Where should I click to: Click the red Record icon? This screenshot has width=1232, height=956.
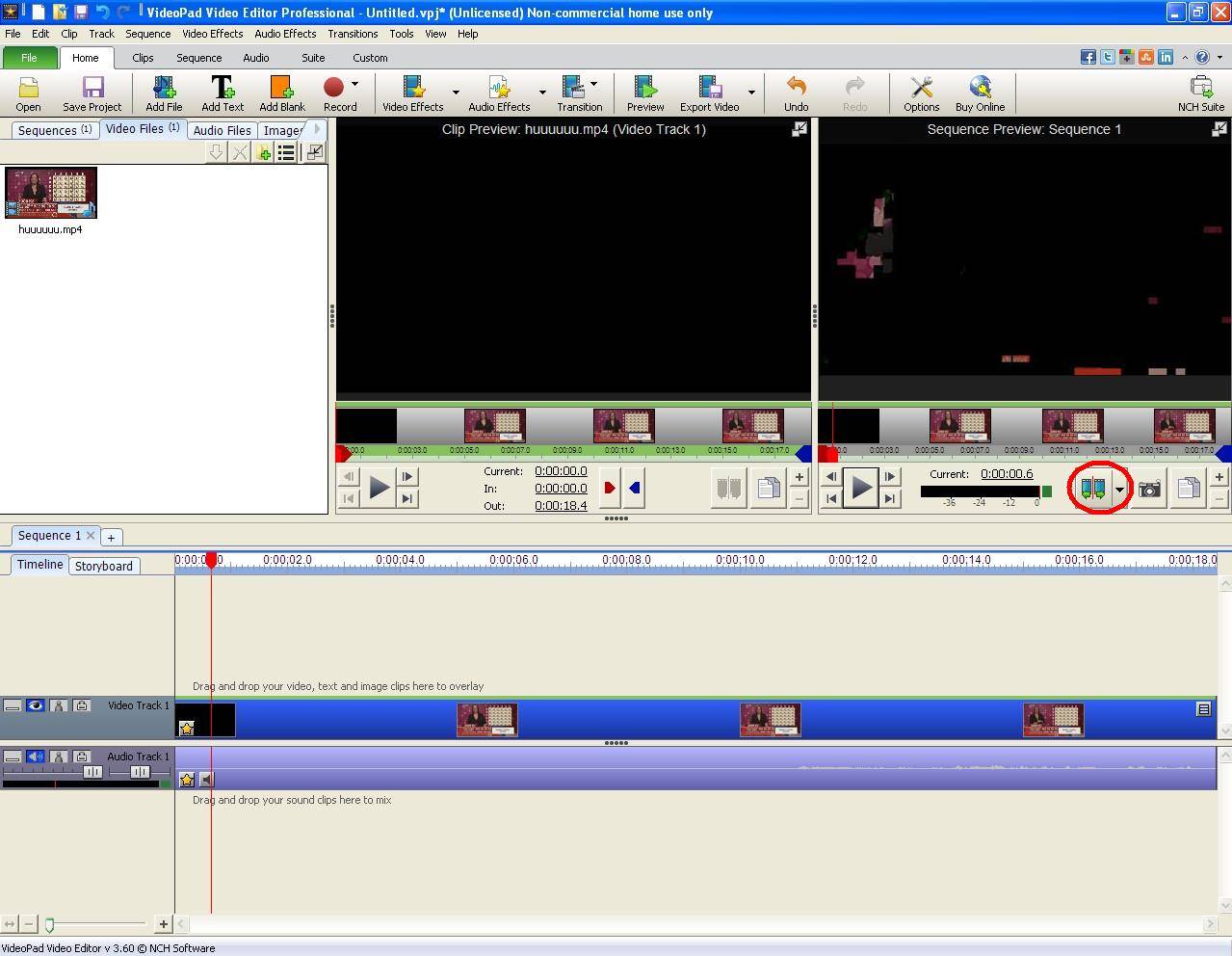(x=334, y=89)
